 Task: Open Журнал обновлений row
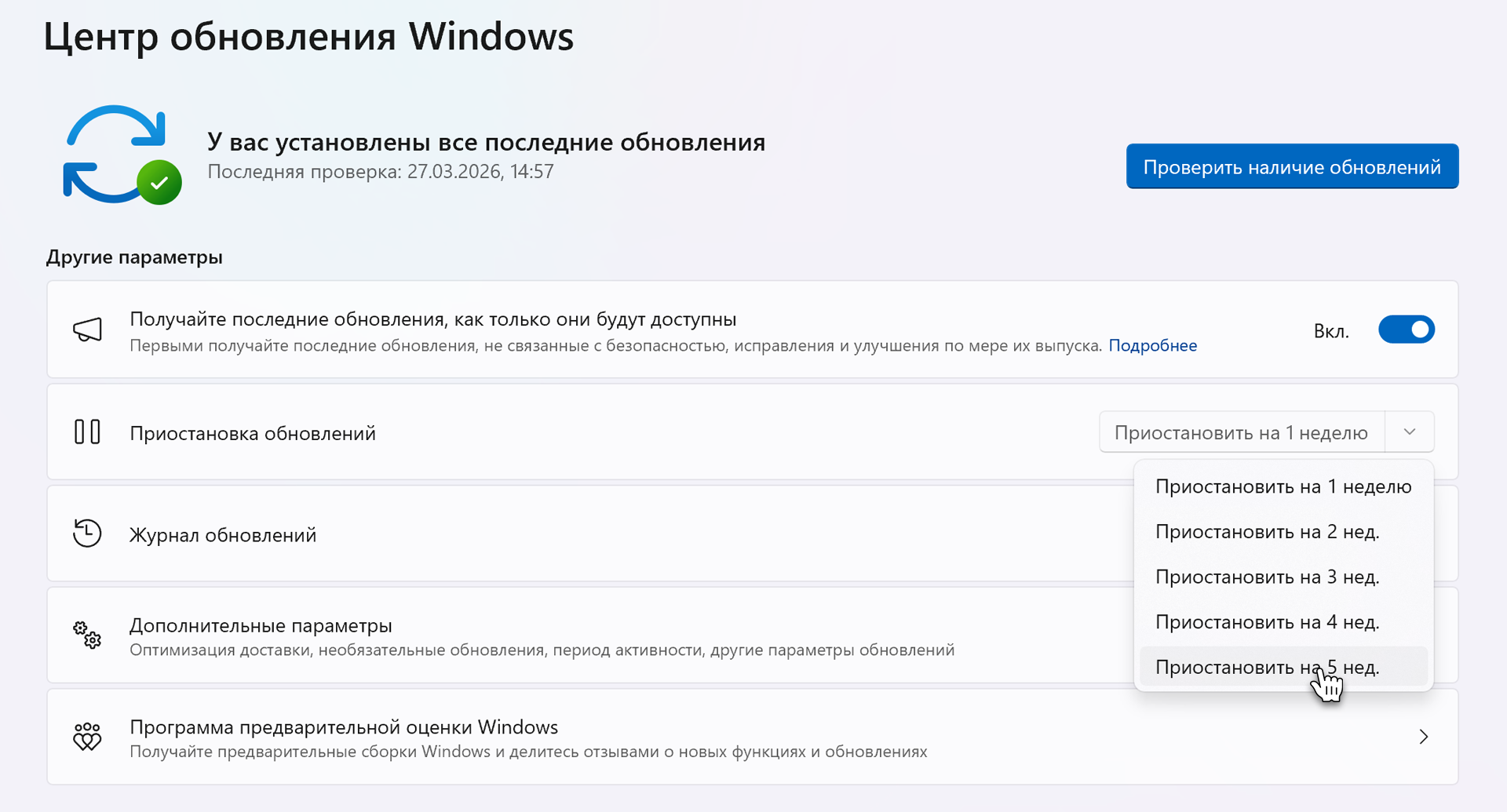pyautogui.click(x=549, y=534)
